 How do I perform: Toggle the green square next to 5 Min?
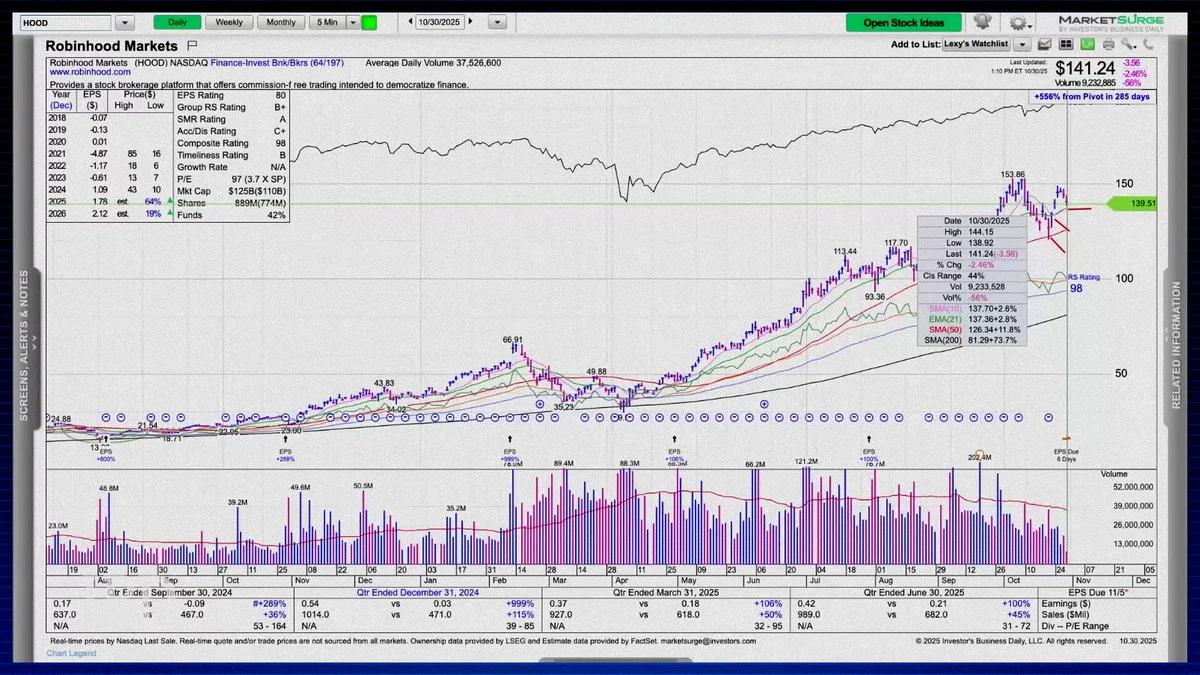pos(369,22)
